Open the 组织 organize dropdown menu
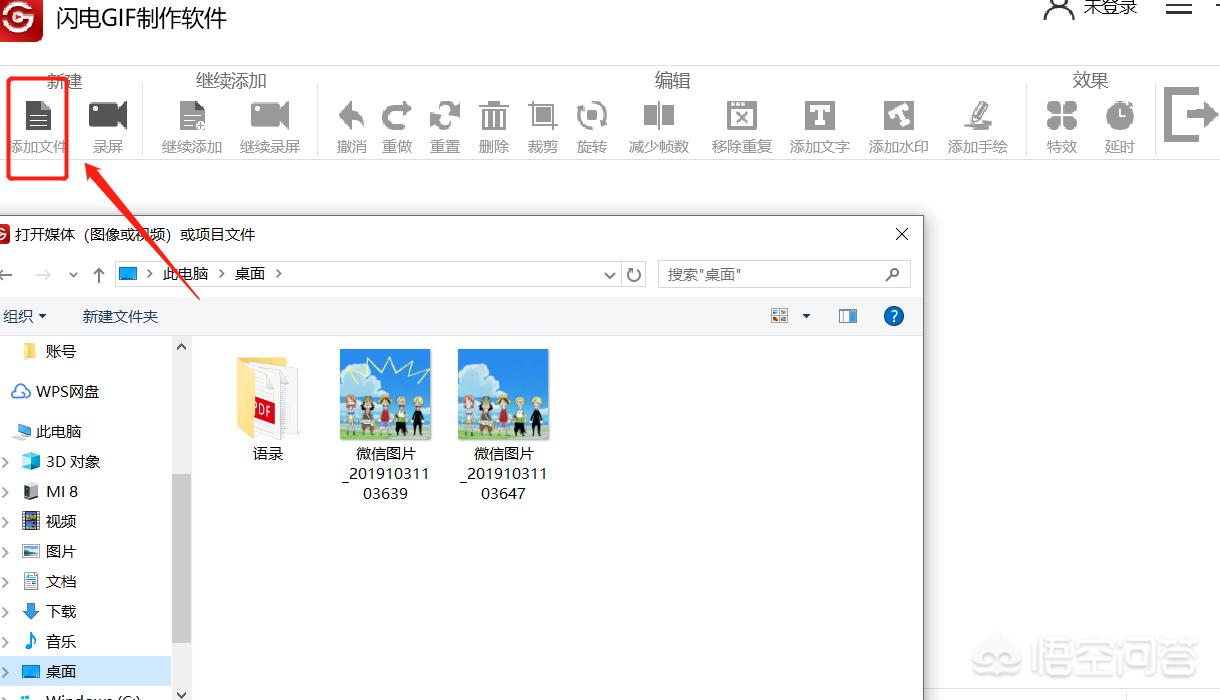The width and height of the screenshot is (1220, 700). pos(25,316)
